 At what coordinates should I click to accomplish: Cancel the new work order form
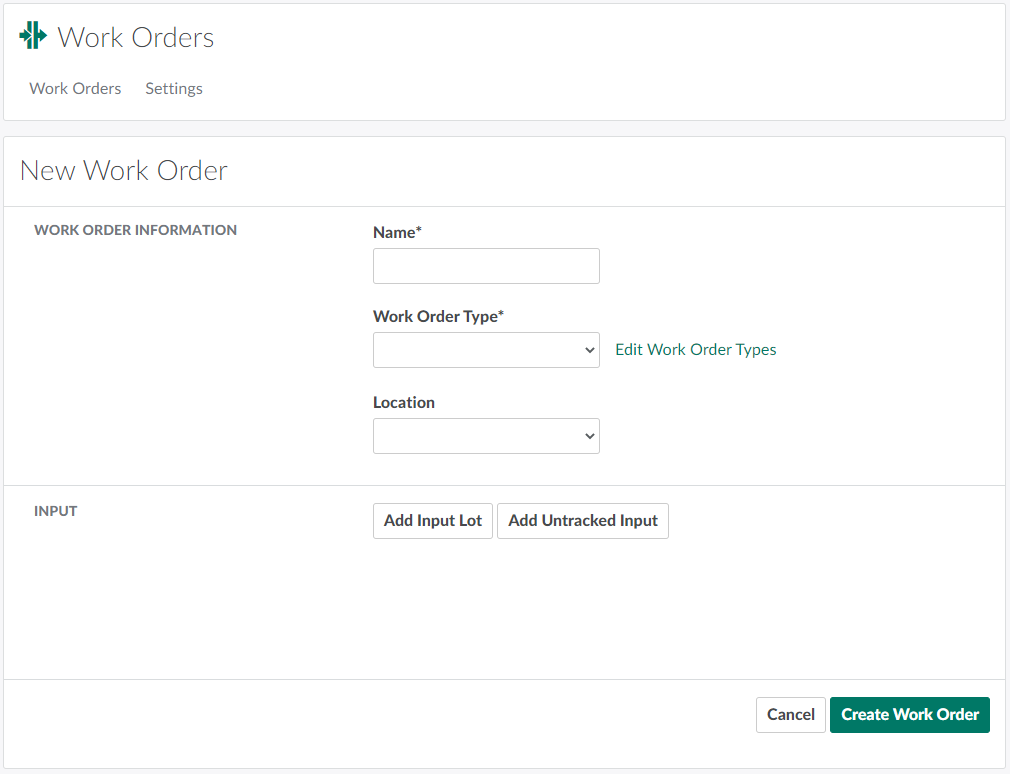[x=790, y=715]
